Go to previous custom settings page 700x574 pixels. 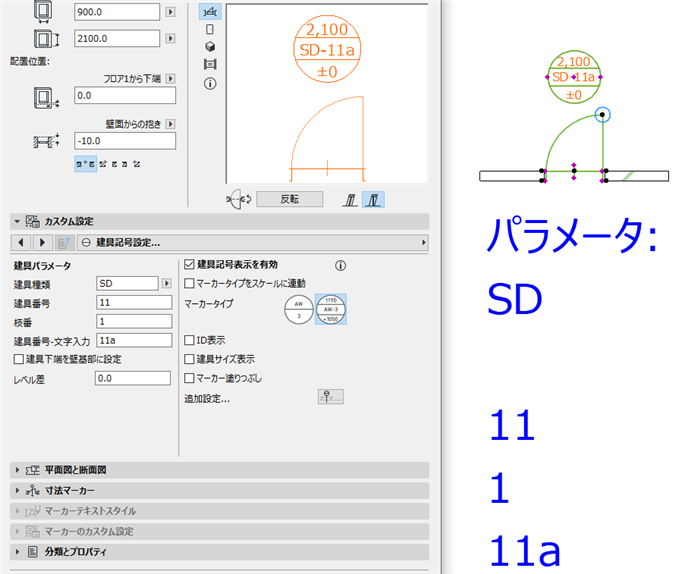pos(21,243)
